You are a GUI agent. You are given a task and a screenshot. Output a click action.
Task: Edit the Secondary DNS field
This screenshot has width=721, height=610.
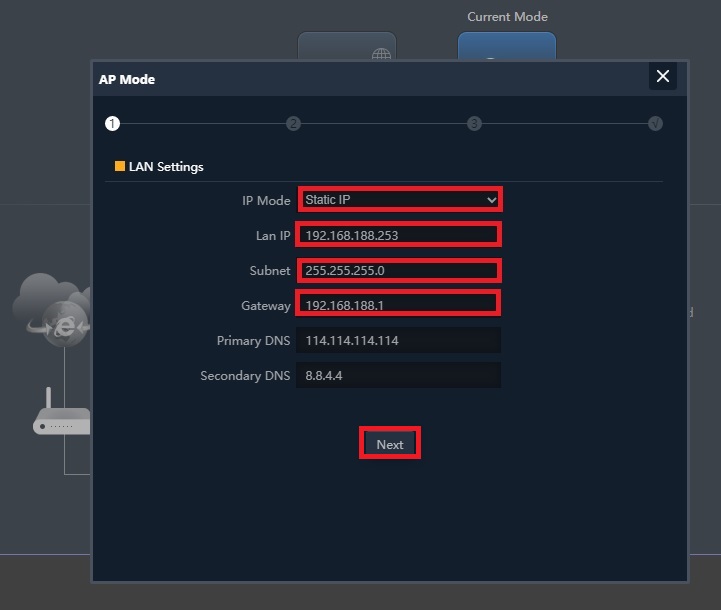pos(399,376)
